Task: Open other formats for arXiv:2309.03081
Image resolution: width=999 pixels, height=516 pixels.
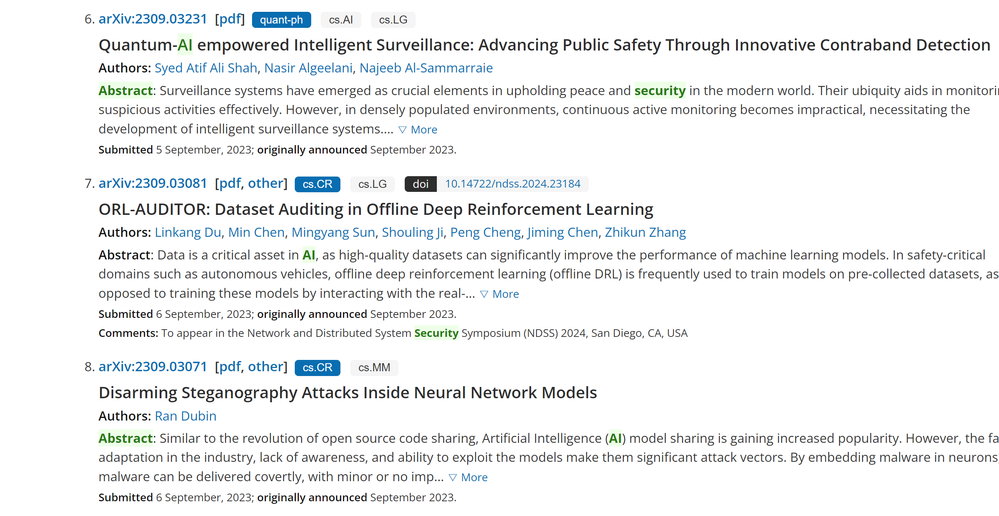Action: (x=266, y=183)
